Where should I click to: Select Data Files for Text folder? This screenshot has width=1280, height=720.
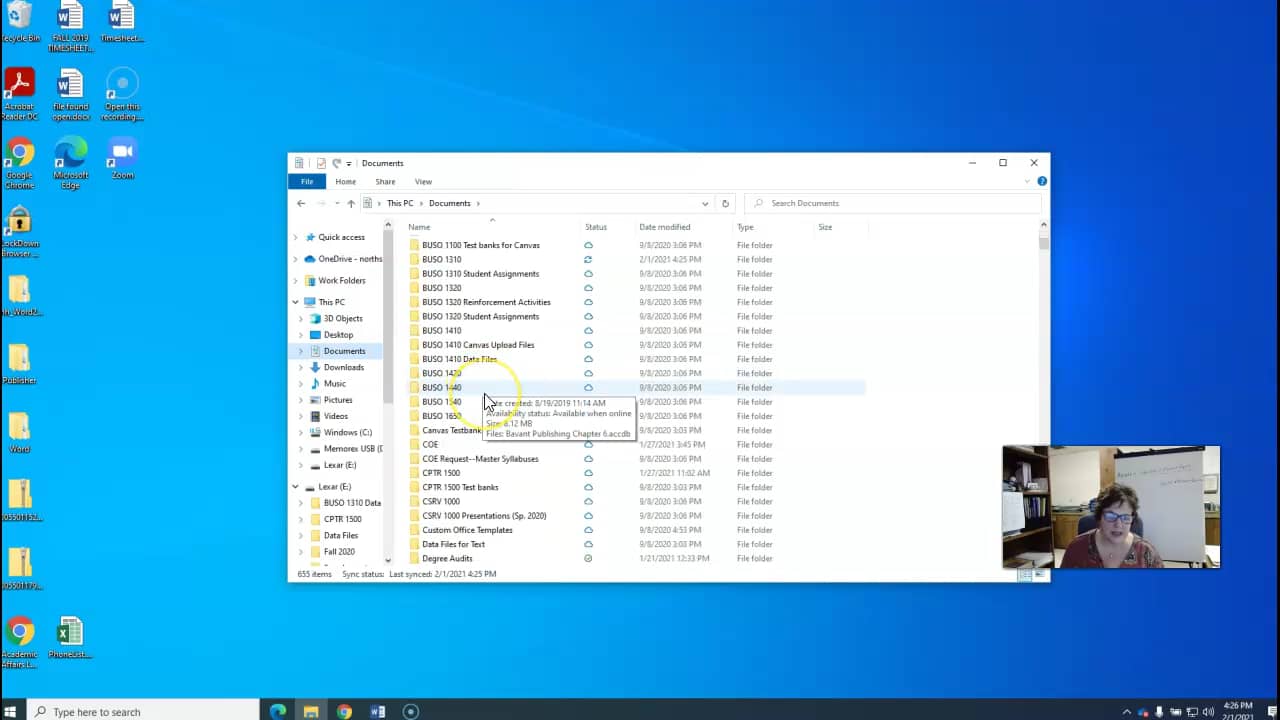tap(453, 544)
